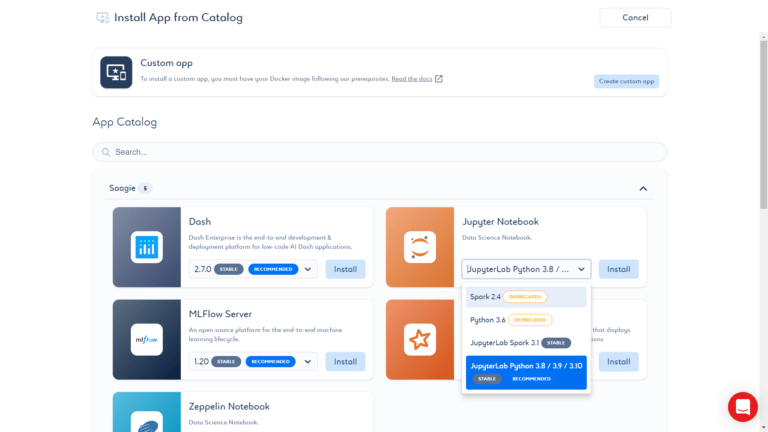Click the Saagie section title
This screenshot has height=432, width=768.
click(x=122, y=188)
